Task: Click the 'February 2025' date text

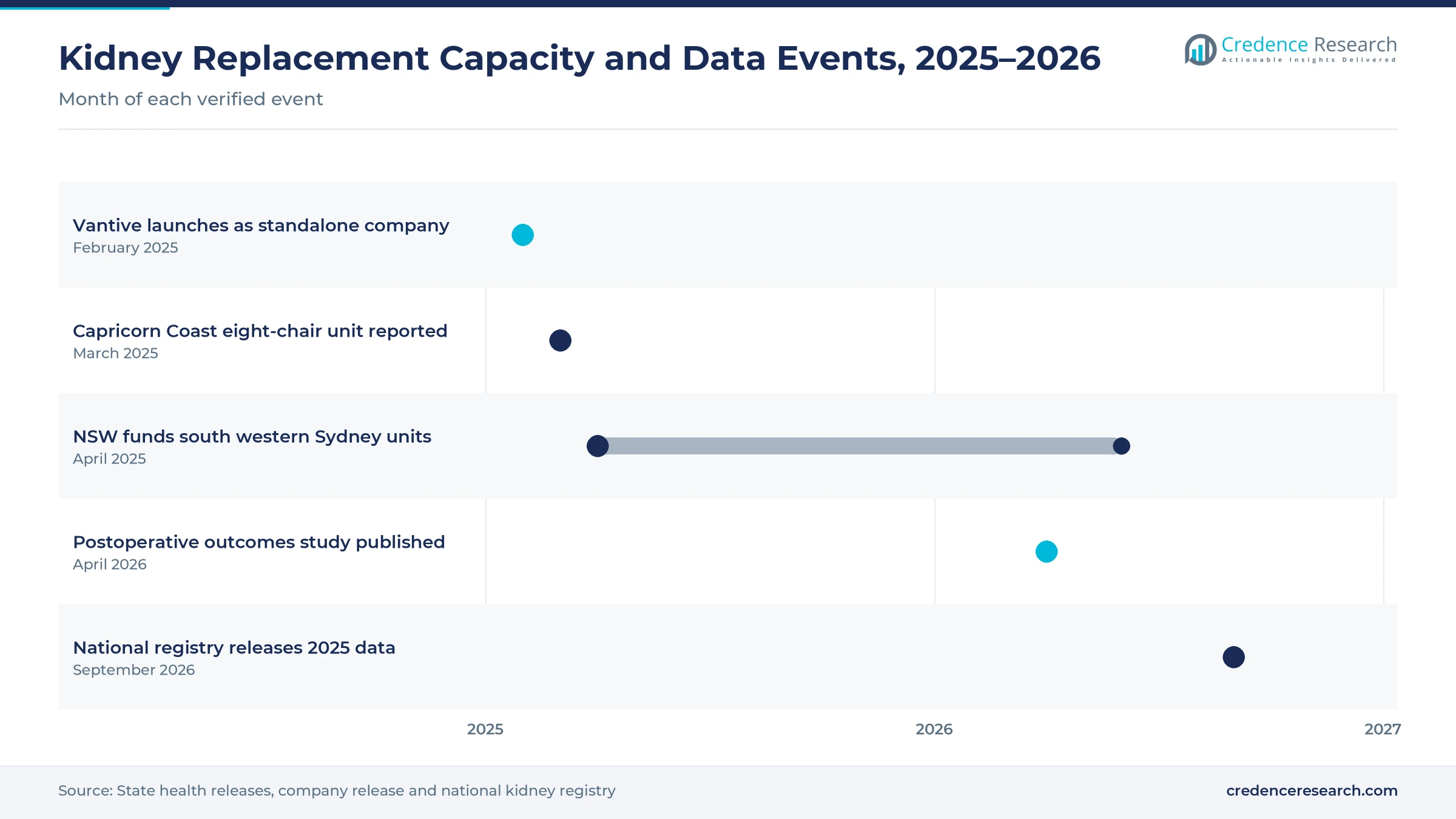Action: pyautogui.click(x=126, y=248)
